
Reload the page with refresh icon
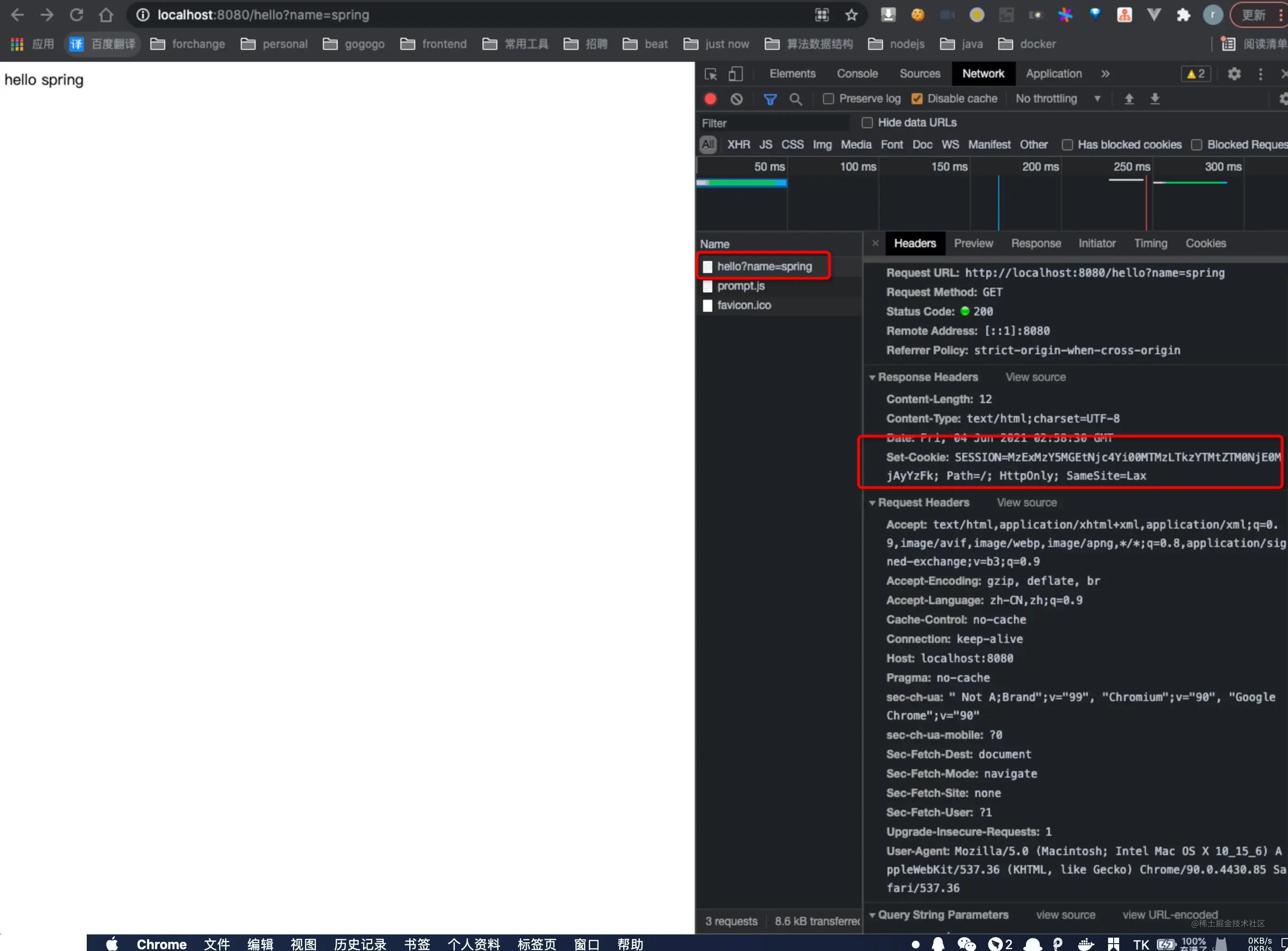point(77,15)
